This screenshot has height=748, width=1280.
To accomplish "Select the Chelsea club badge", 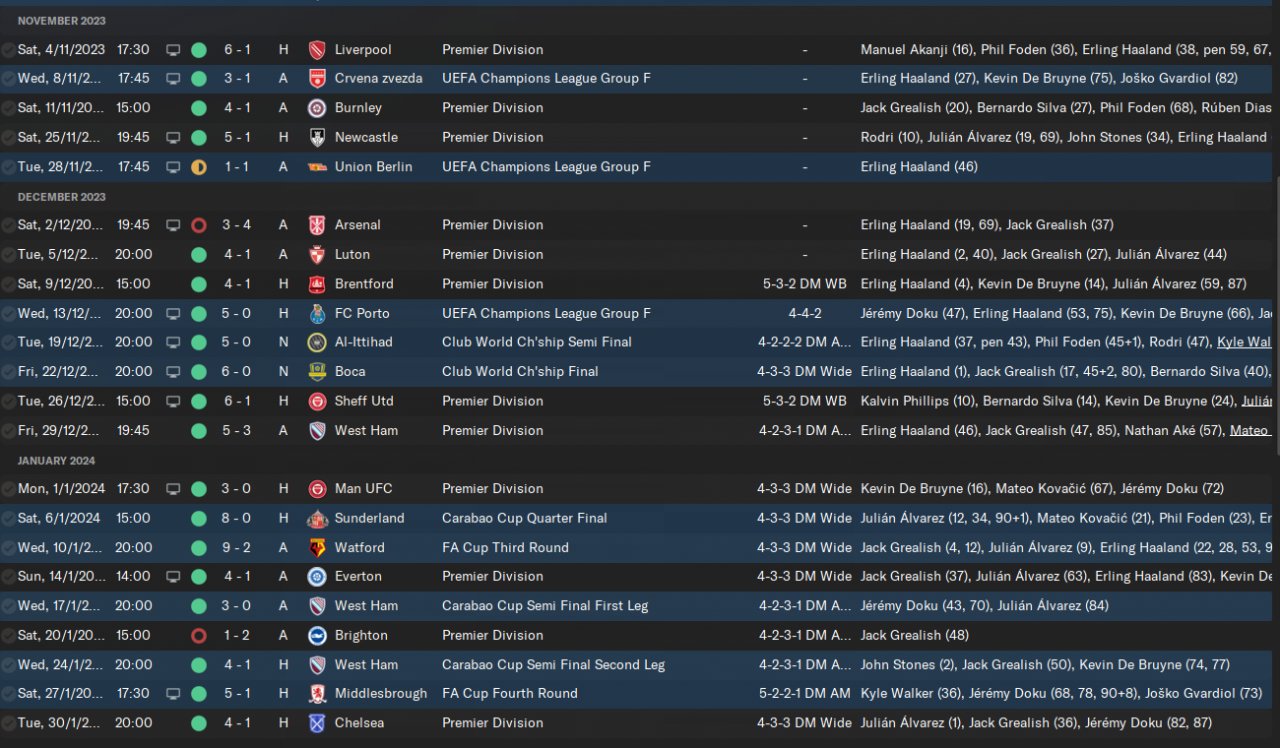I will tap(317, 723).
